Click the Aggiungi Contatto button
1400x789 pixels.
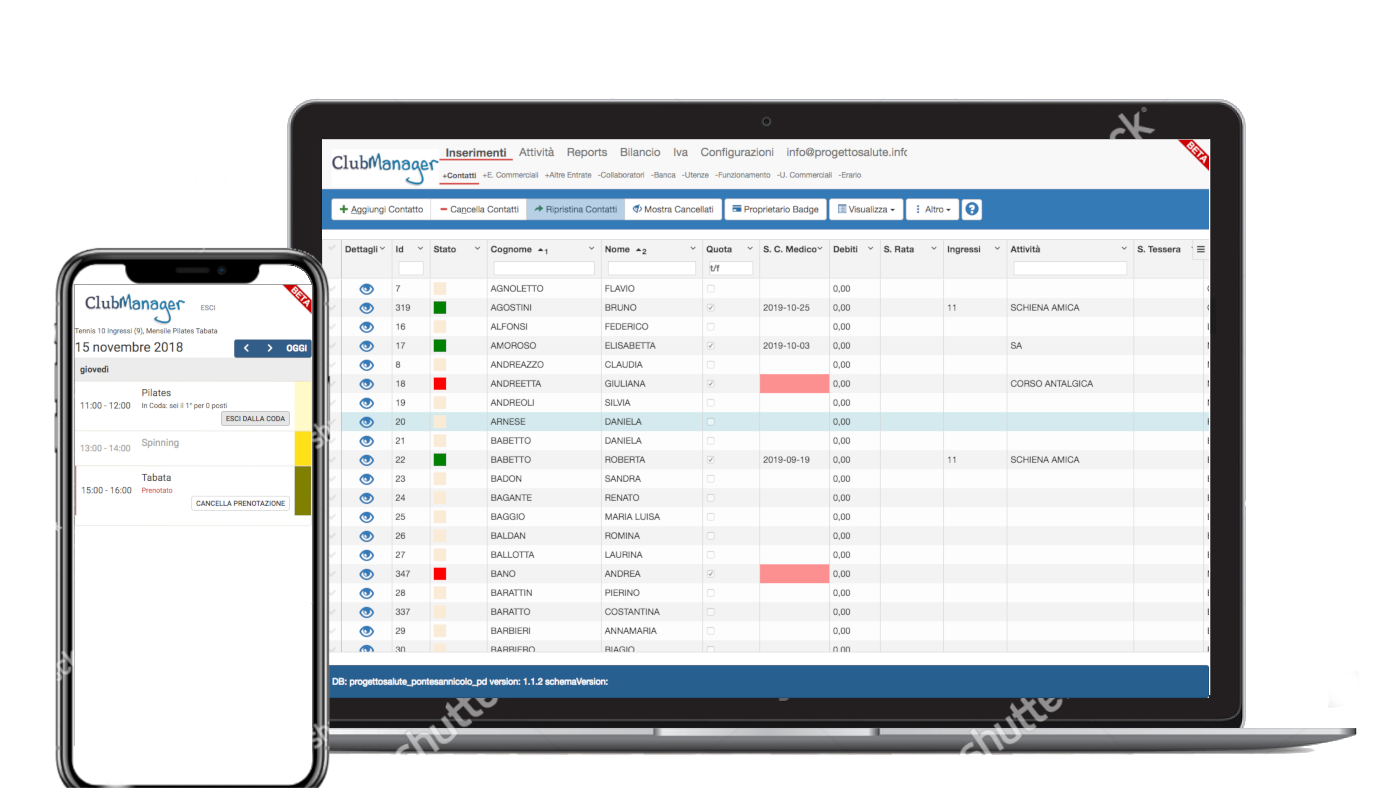(x=381, y=210)
